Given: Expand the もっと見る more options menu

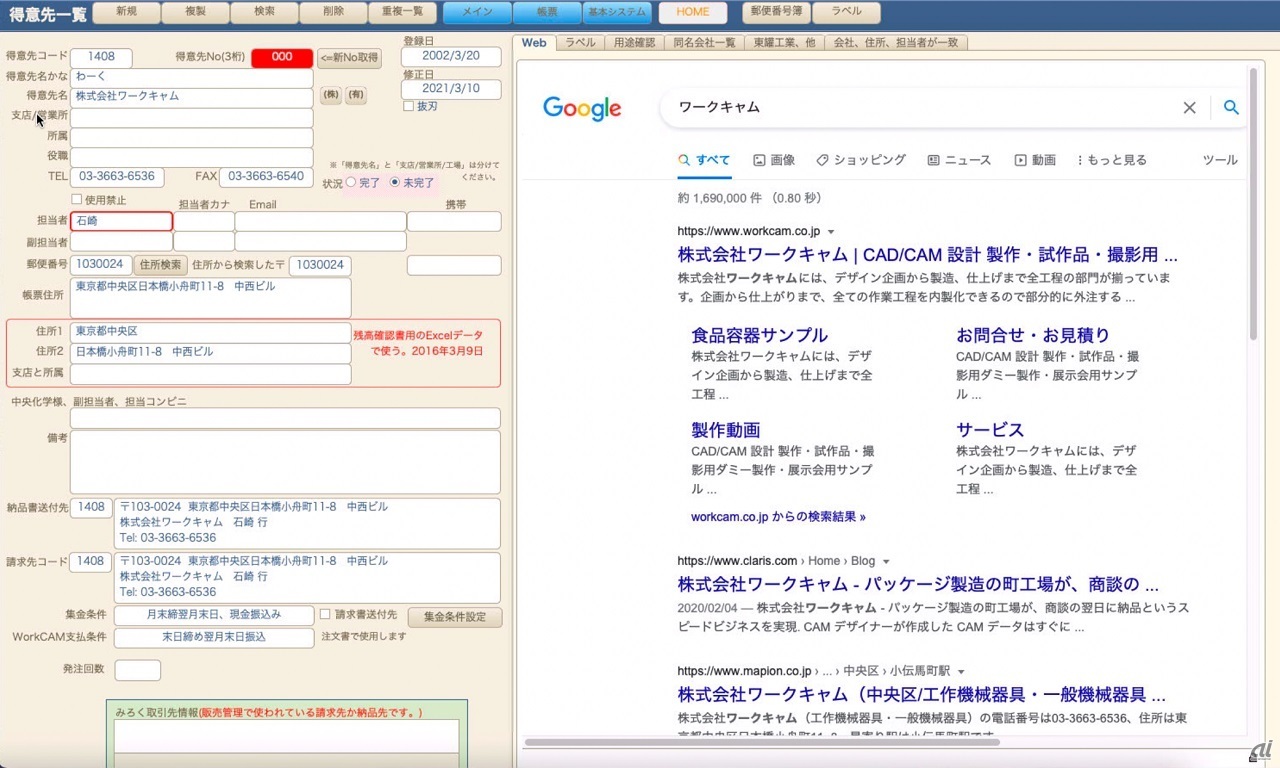Looking at the screenshot, I should [1112, 160].
